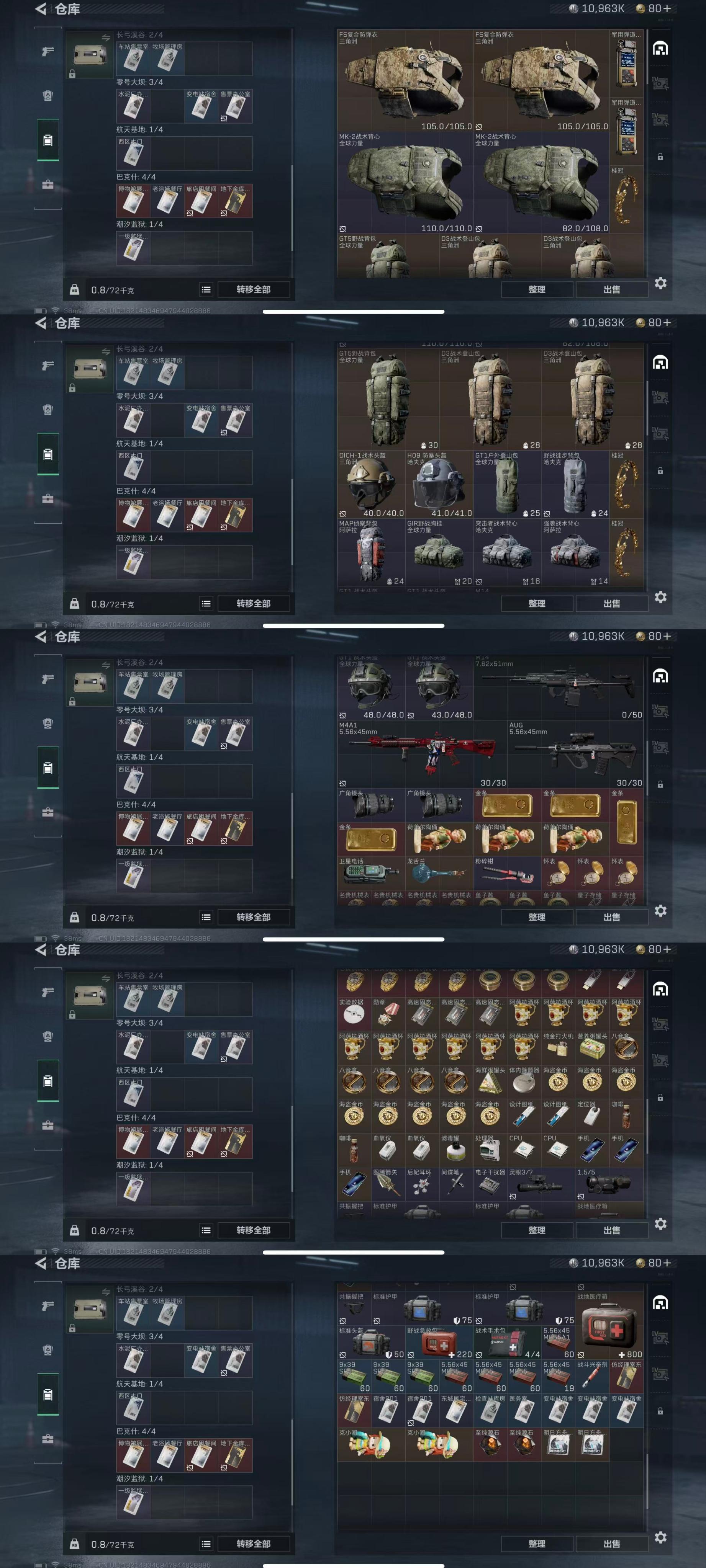Viewport: 706px width, 1568px height.
Task: Tap the red M4A1 rifle
Action: pos(422,754)
